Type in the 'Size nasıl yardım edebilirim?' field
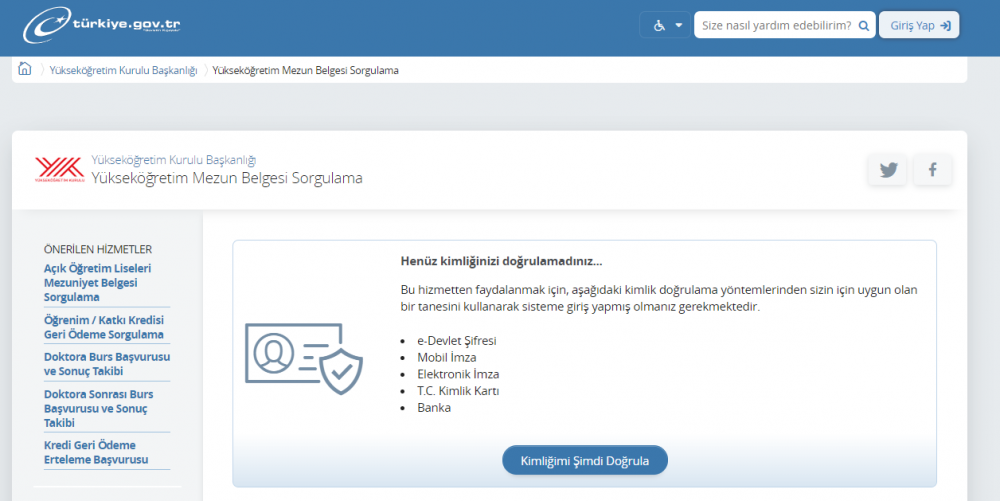Image resolution: width=1000 pixels, height=501 pixels. [775, 25]
